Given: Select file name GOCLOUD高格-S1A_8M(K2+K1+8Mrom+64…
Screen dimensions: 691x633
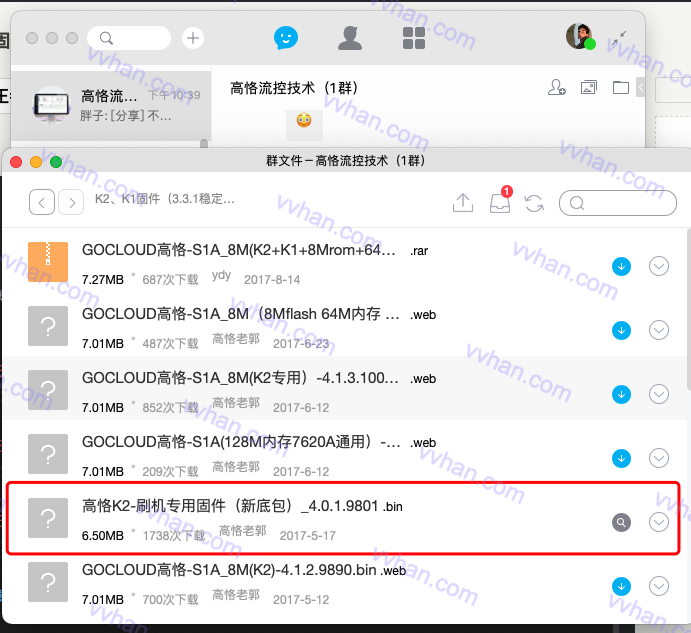Looking at the screenshot, I should [x=239, y=250].
